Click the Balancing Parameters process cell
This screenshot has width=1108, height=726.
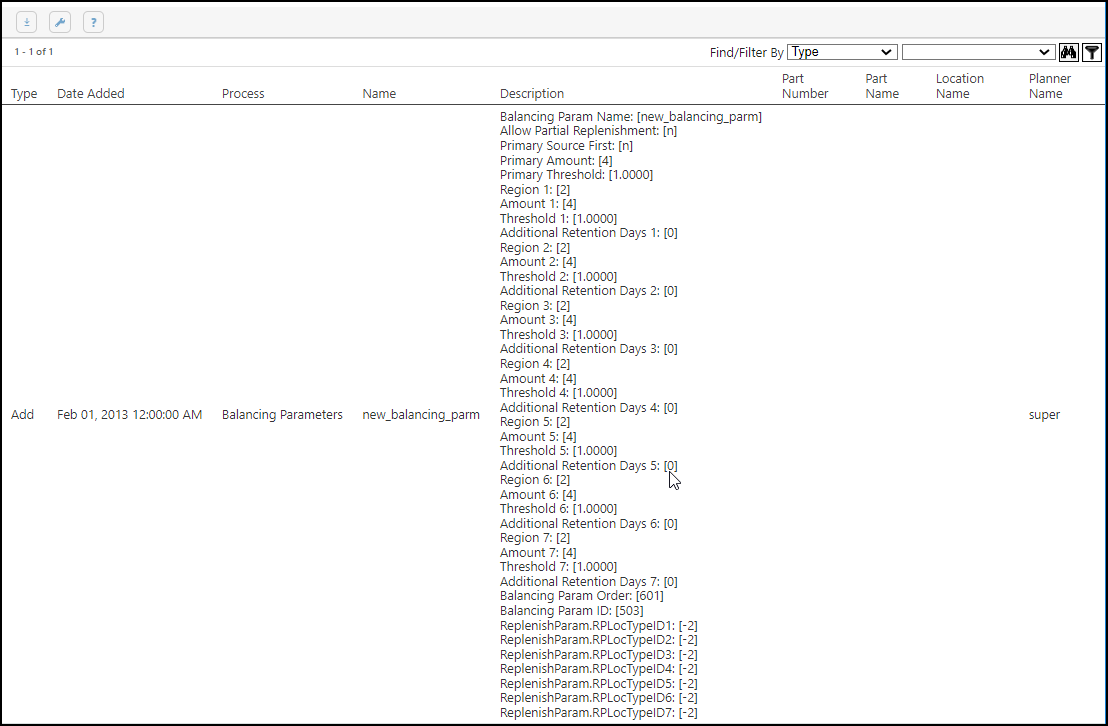point(282,415)
